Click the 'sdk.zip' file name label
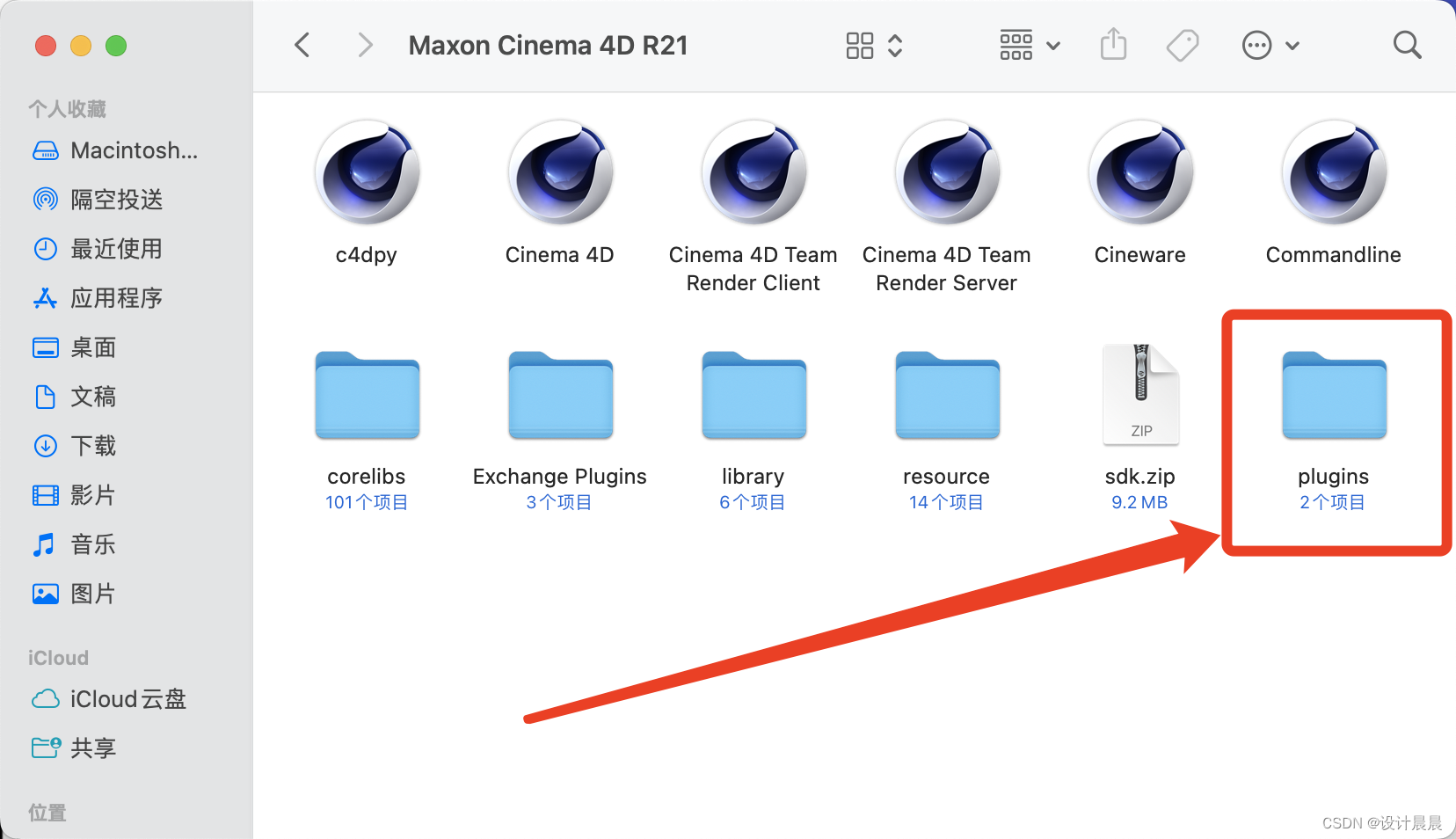1456x839 pixels. [x=1140, y=477]
